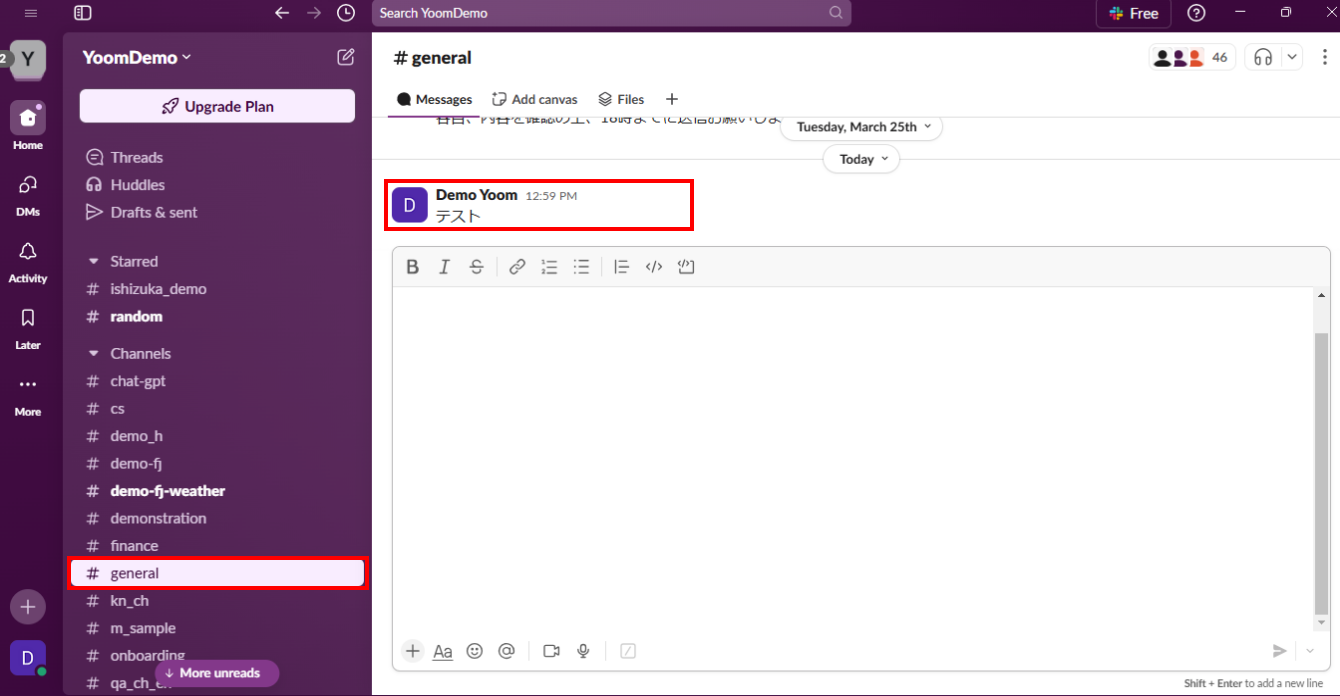Go forward with the right arrow
The image size is (1340, 696).
coord(314,13)
